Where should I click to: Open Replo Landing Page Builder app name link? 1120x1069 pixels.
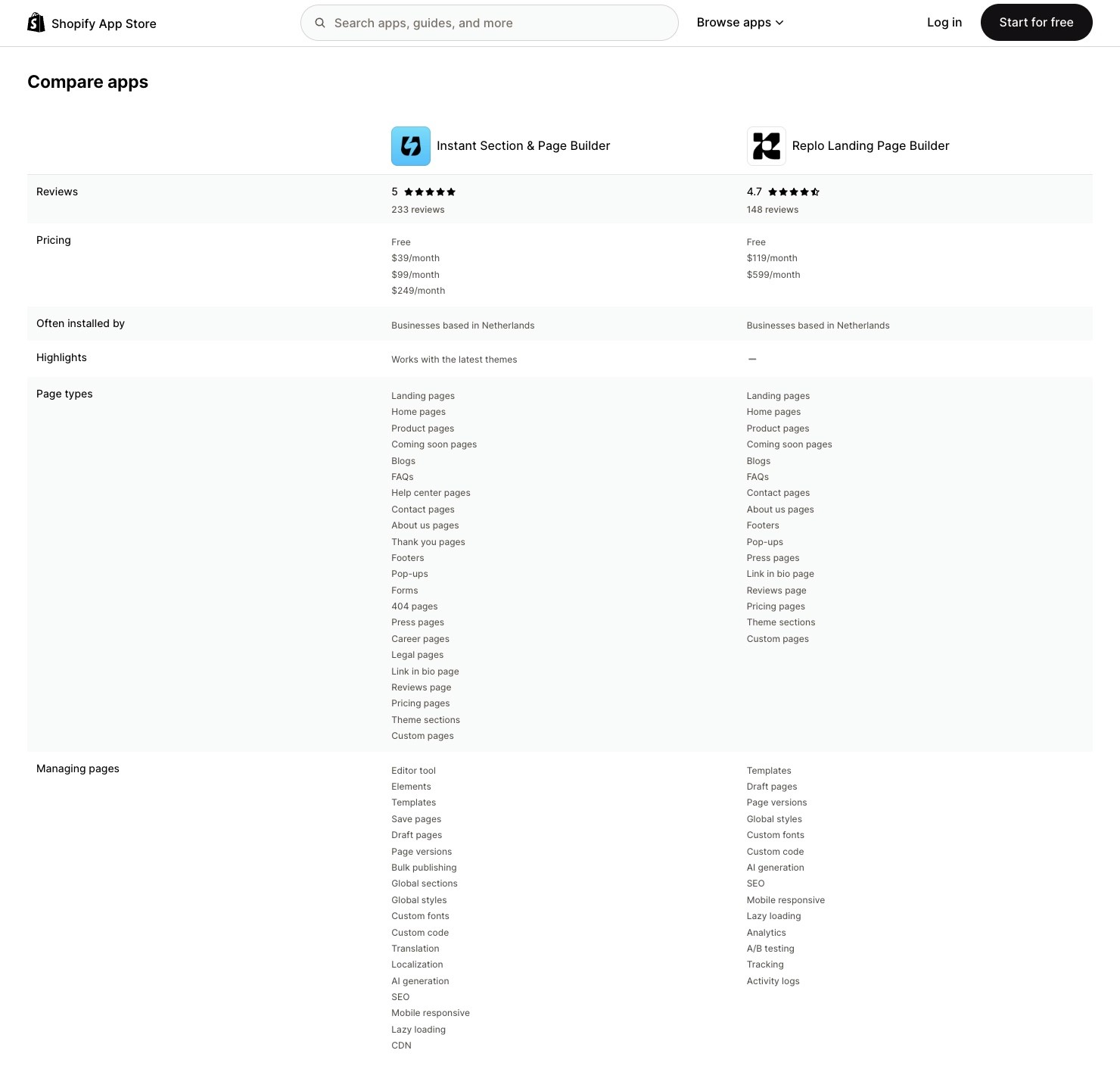[x=870, y=145]
